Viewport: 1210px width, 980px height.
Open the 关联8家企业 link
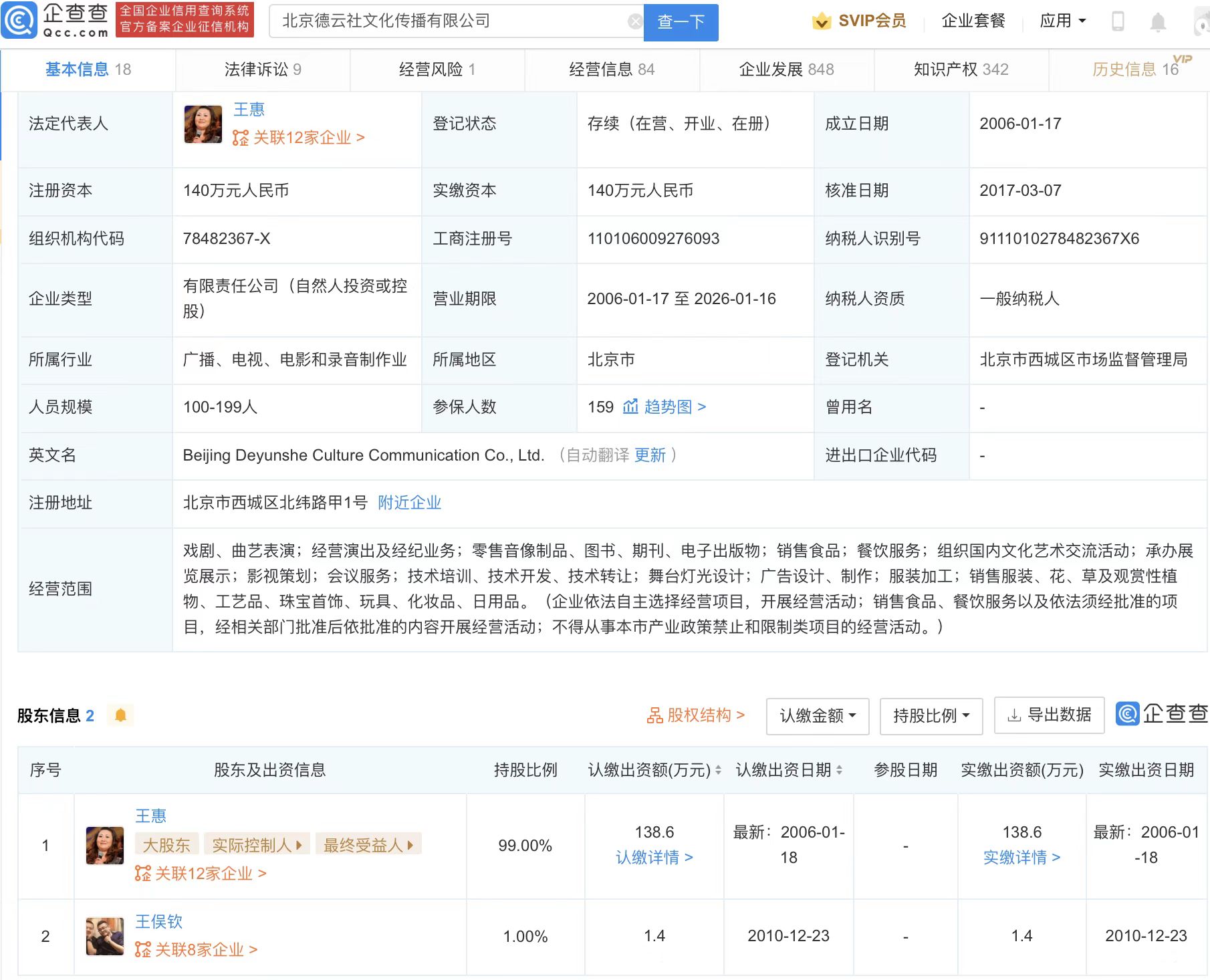click(196, 950)
